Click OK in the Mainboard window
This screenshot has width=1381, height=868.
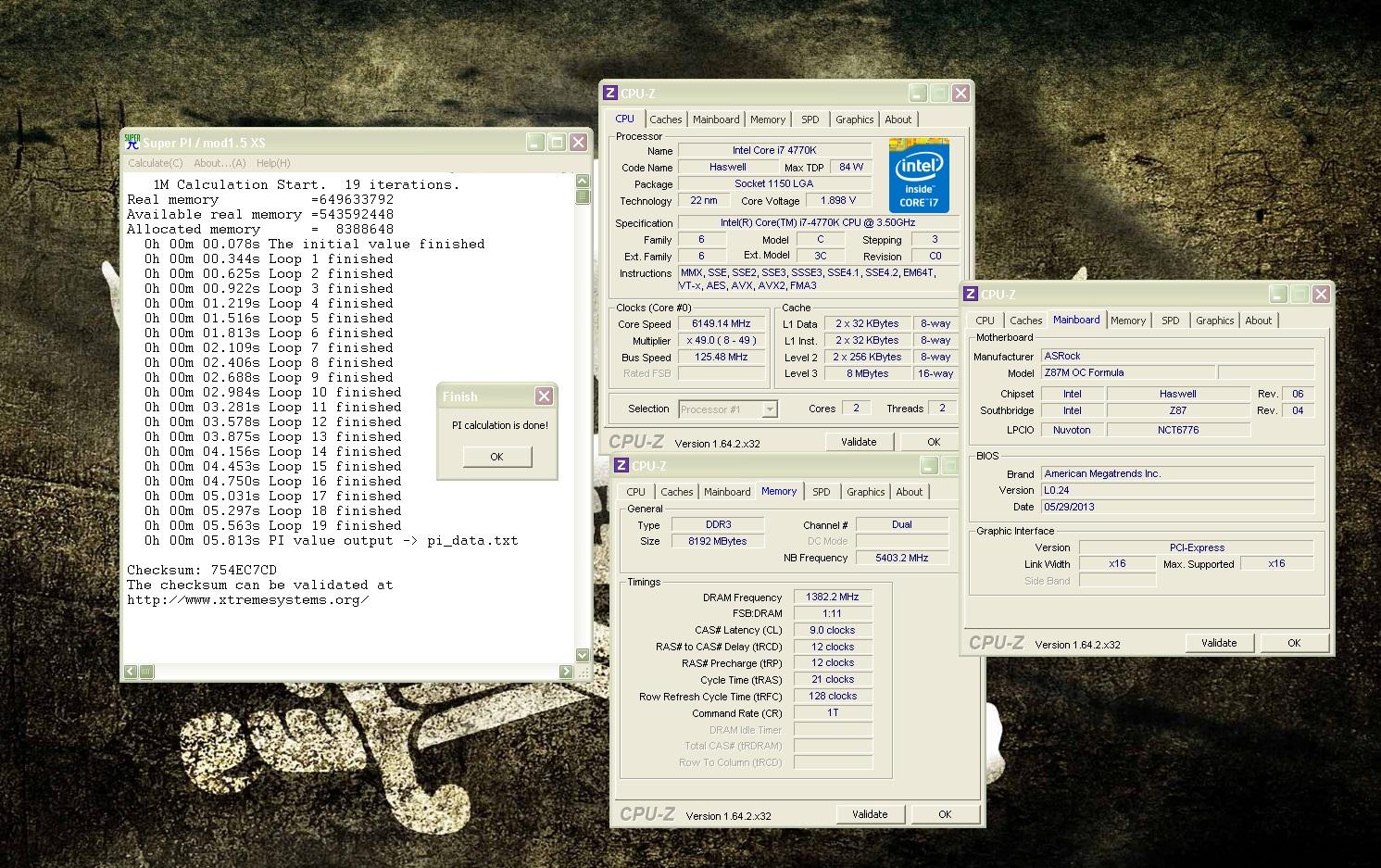[x=1294, y=643]
